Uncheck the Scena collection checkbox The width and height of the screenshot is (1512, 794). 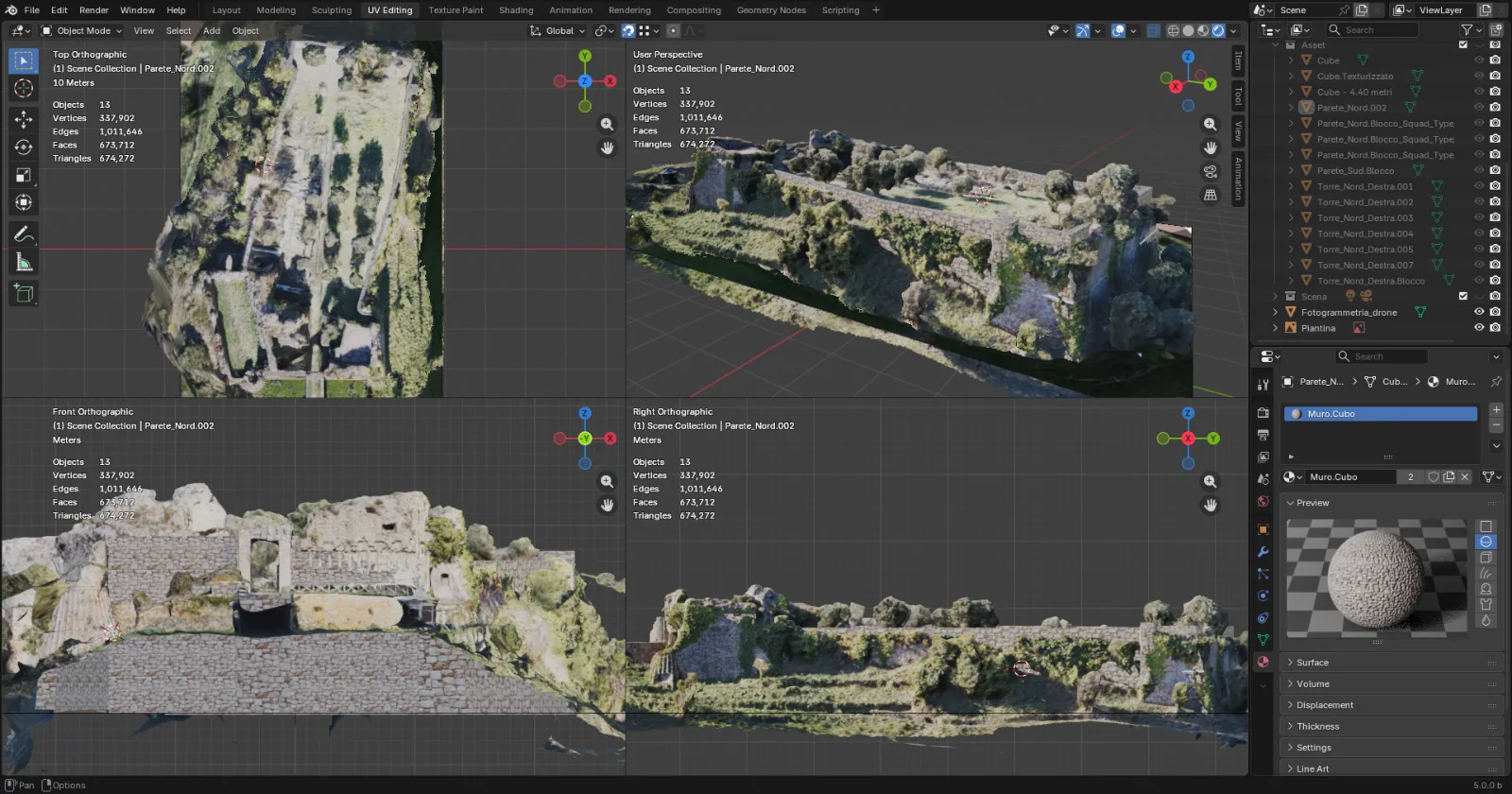pos(1464,296)
